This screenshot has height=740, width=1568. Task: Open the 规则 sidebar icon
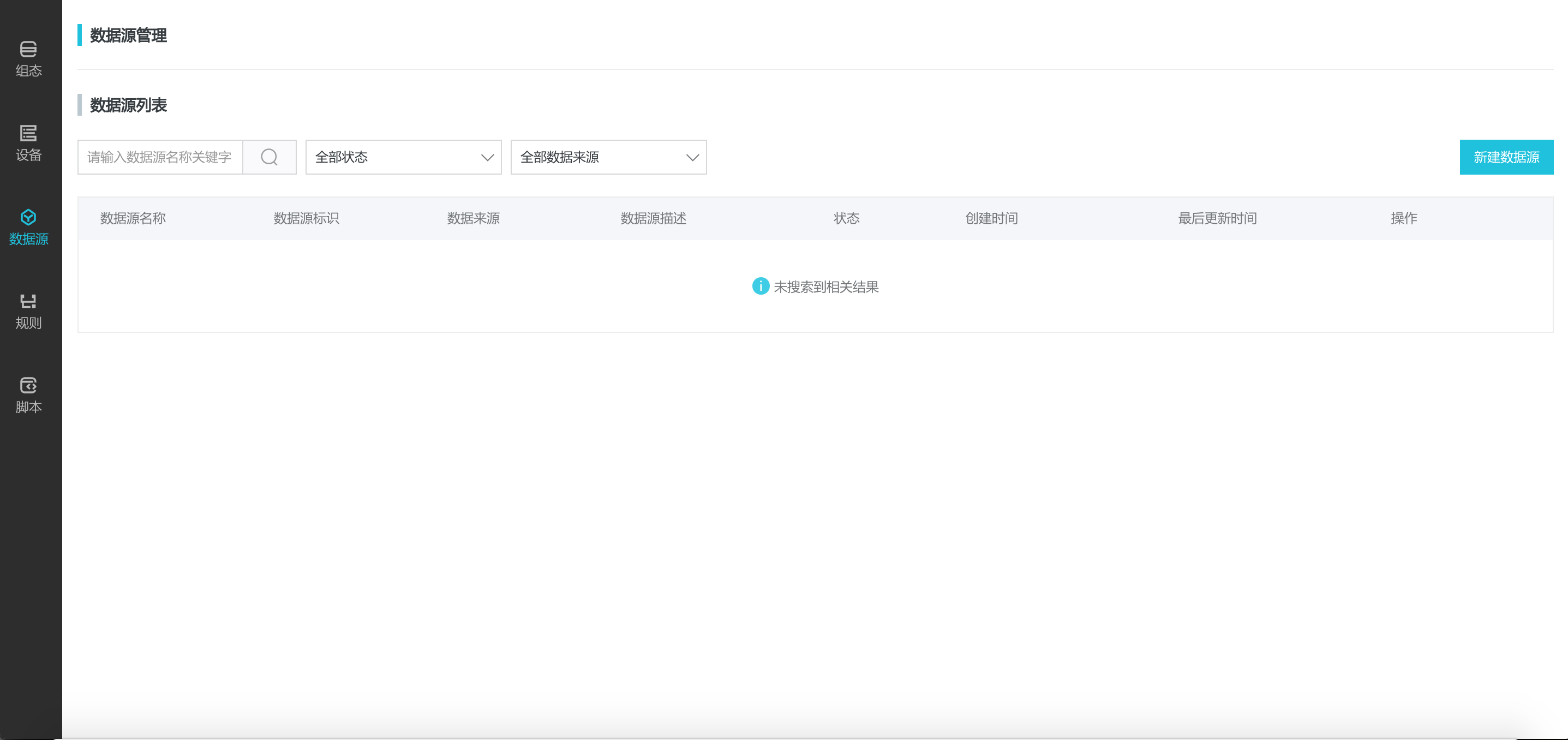point(28,301)
